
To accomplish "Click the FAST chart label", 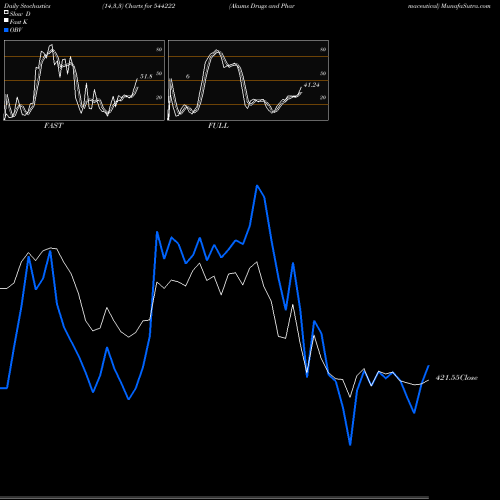I will coord(53,126).
